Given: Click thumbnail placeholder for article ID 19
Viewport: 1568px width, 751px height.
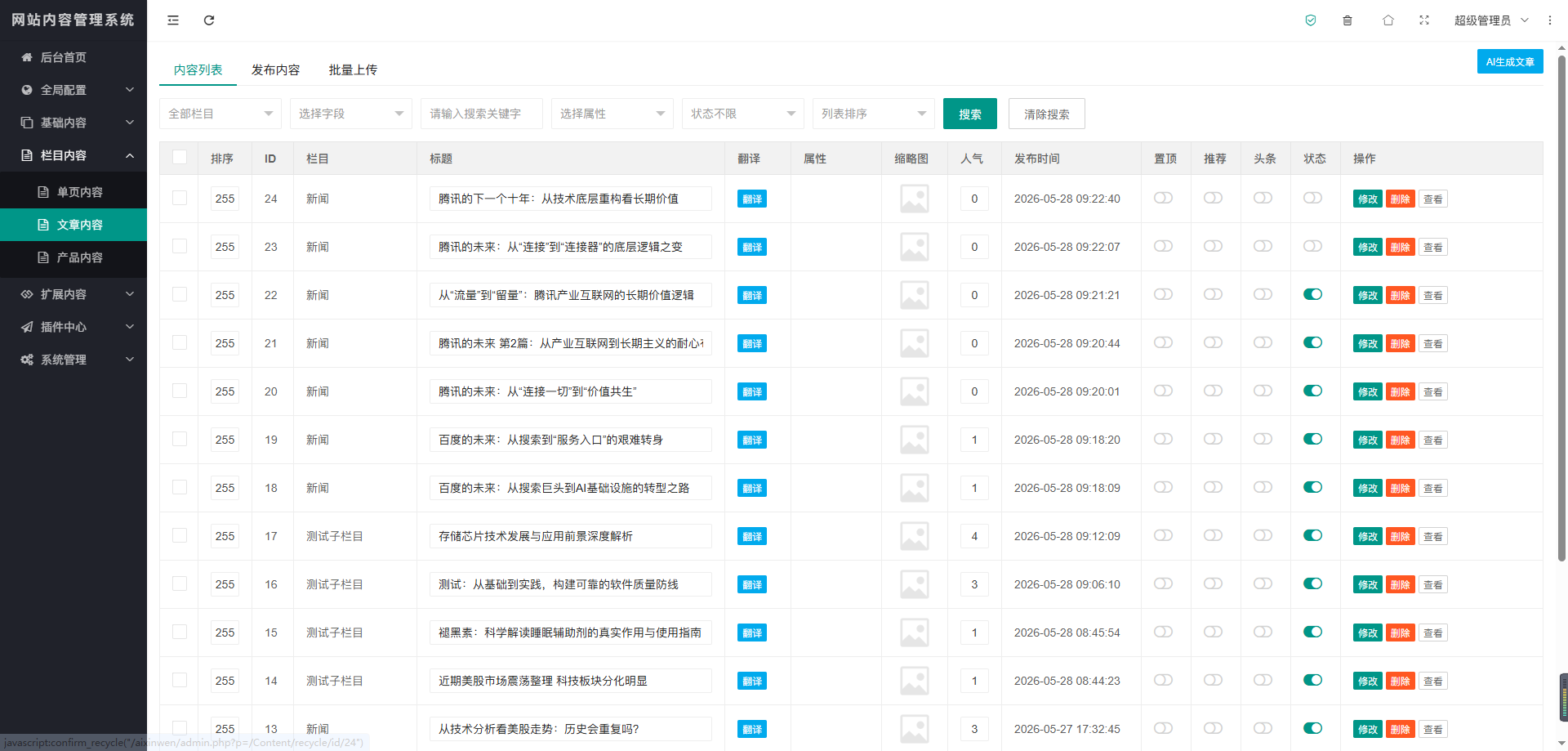Looking at the screenshot, I should (x=915, y=440).
